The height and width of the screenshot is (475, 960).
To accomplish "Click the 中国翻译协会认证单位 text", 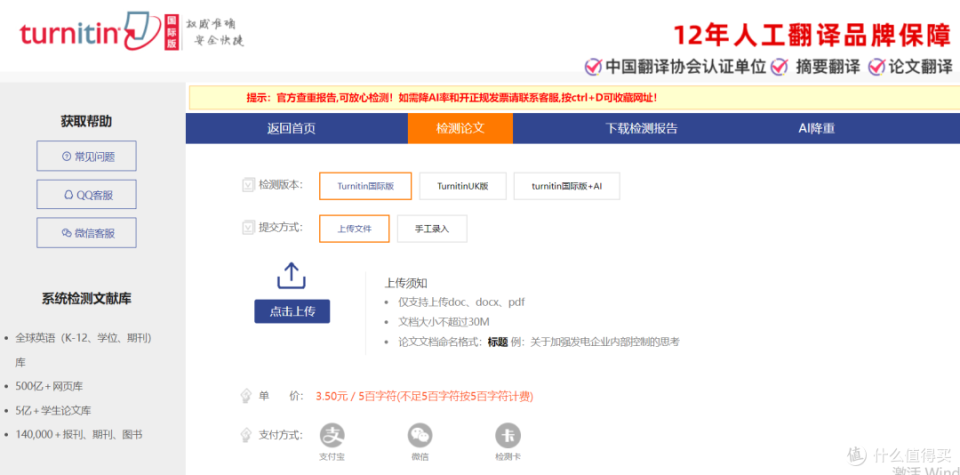I will pyautogui.click(x=686, y=66).
